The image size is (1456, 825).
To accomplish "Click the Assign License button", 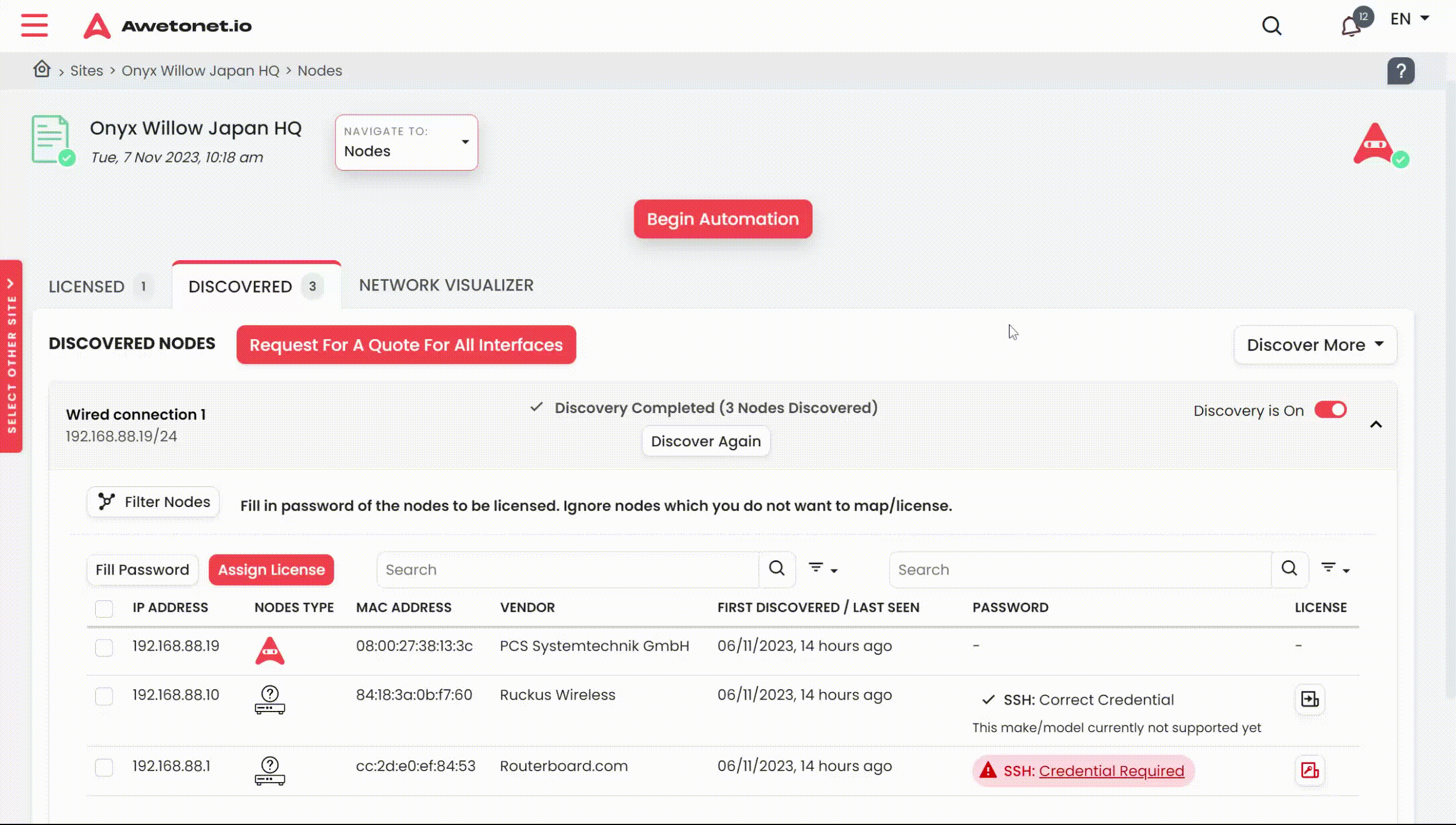I will [x=271, y=569].
